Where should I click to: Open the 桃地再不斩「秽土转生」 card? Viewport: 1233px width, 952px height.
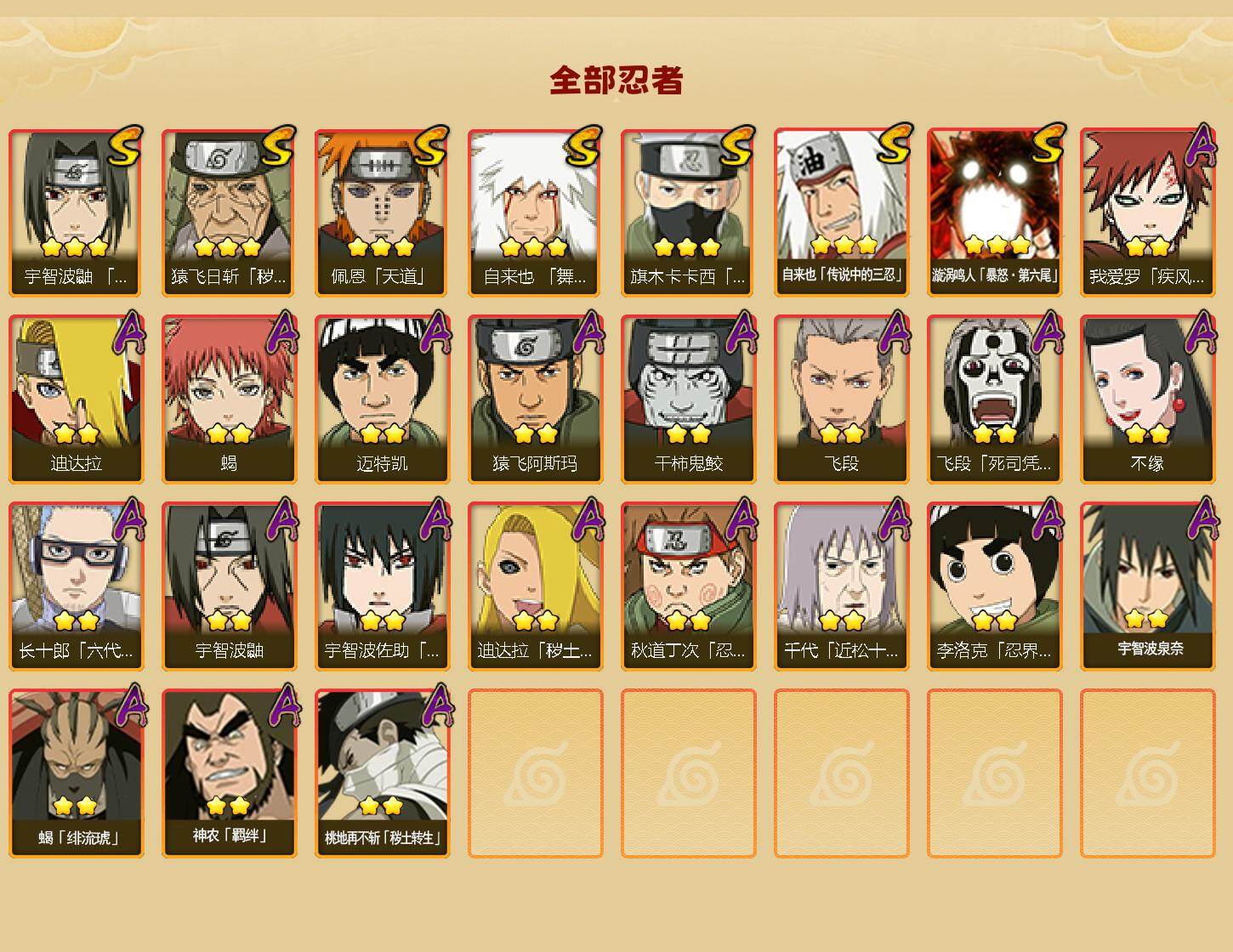382,773
